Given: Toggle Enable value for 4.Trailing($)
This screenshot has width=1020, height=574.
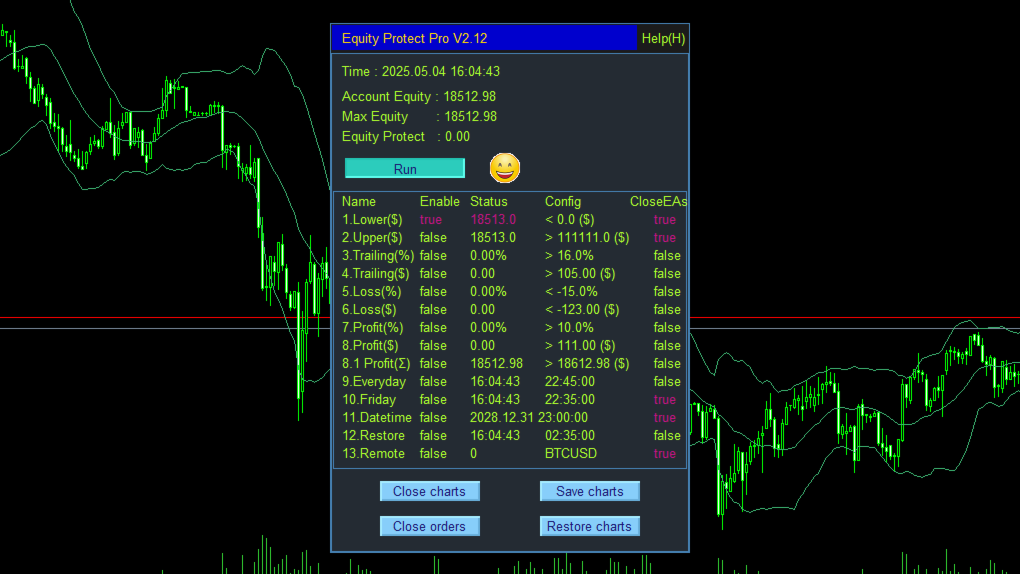Looking at the screenshot, I should pos(433,274).
